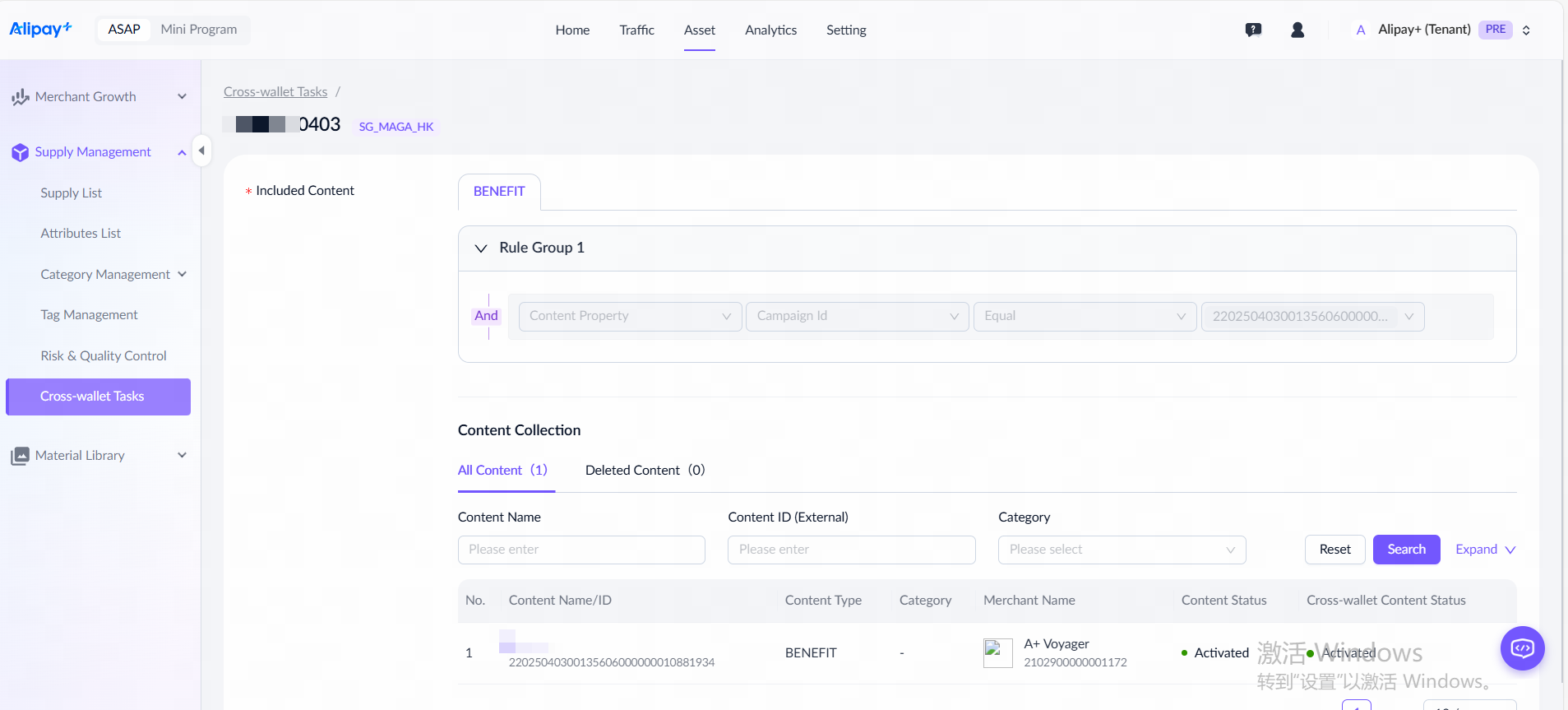This screenshot has height=710, width=1568.
Task: Open the feedback message icon
Action: (x=1253, y=30)
